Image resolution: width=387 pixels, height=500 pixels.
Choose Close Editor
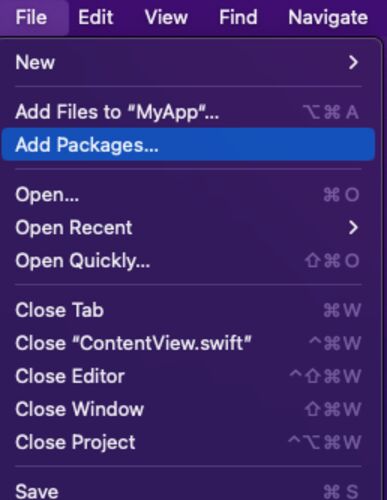[x=188, y=376]
